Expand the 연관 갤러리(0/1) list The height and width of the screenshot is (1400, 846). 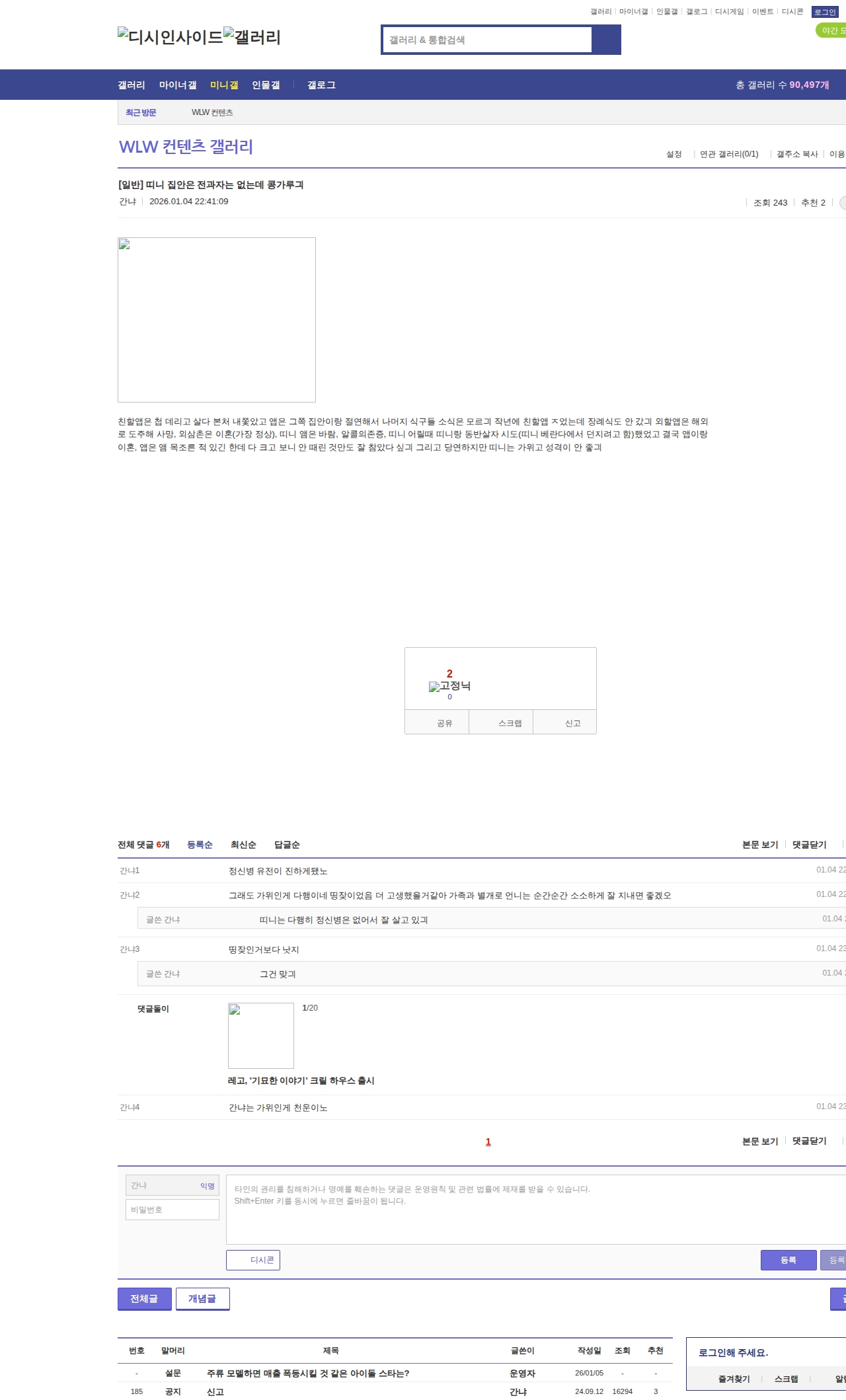[729, 154]
